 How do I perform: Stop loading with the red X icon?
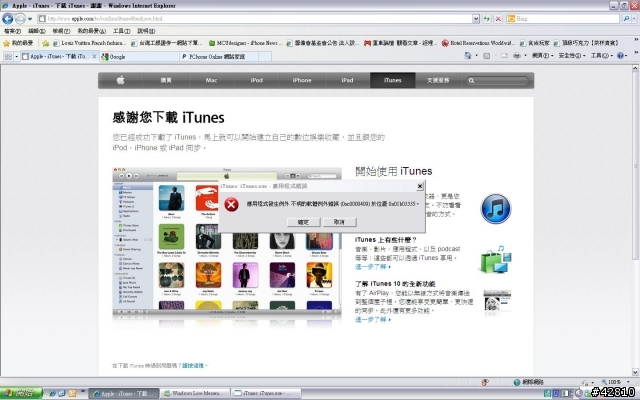(x=498, y=19)
